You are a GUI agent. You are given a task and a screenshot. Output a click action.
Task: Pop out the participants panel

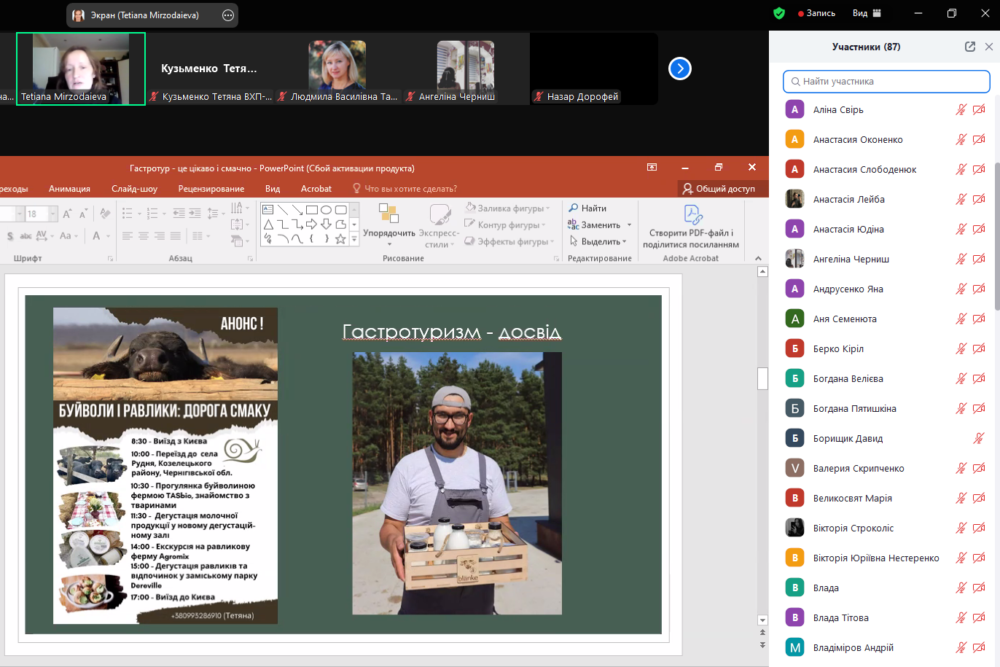970,47
